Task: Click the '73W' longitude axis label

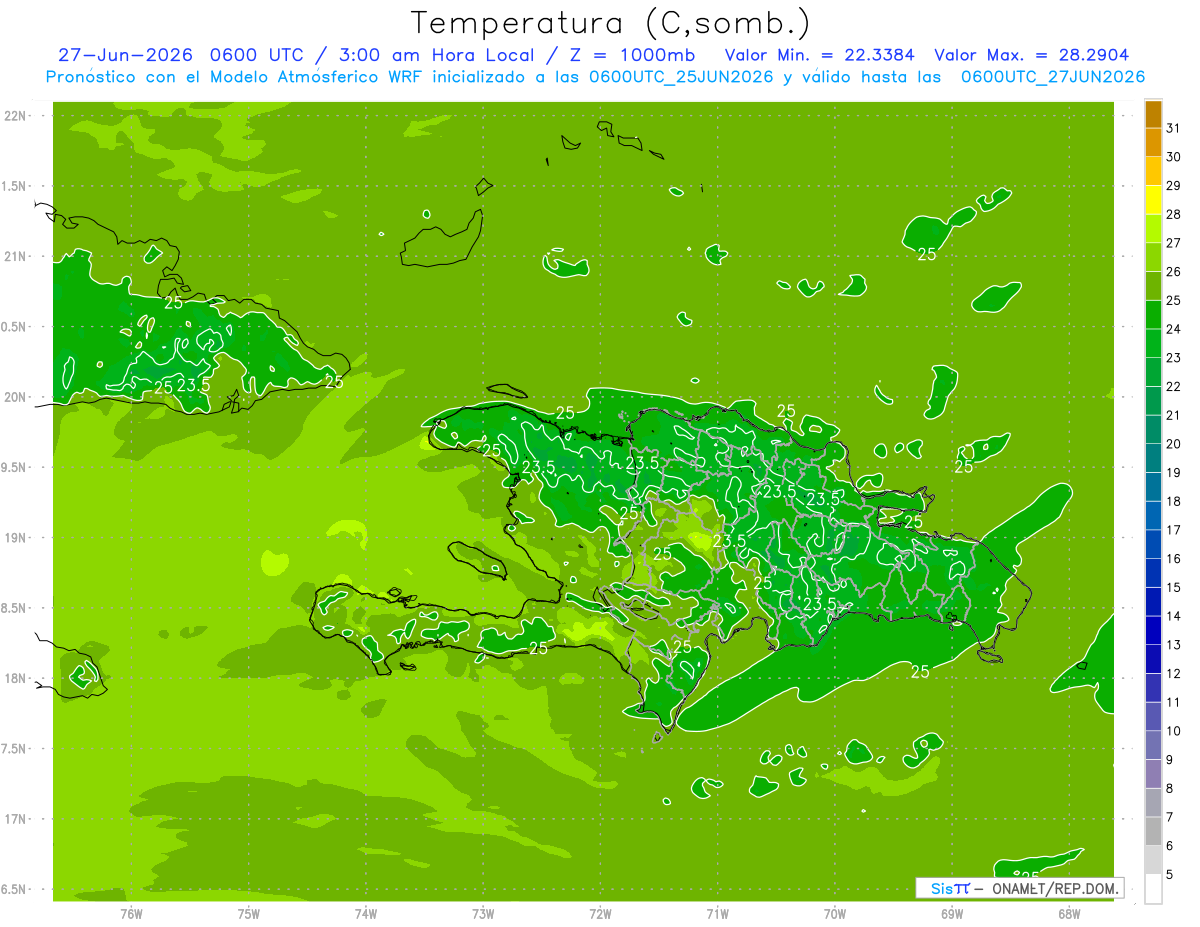Action: [483, 913]
